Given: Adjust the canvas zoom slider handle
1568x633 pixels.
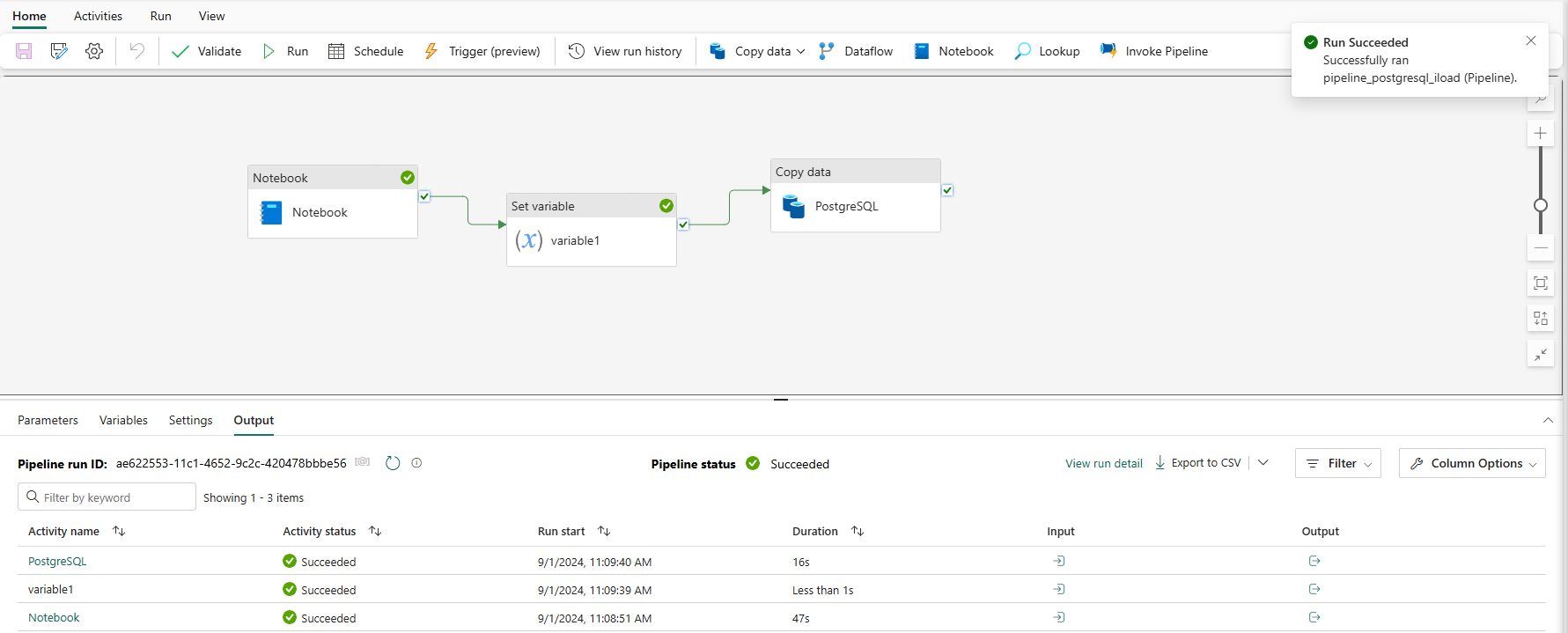Looking at the screenshot, I should click(1540, 205).
